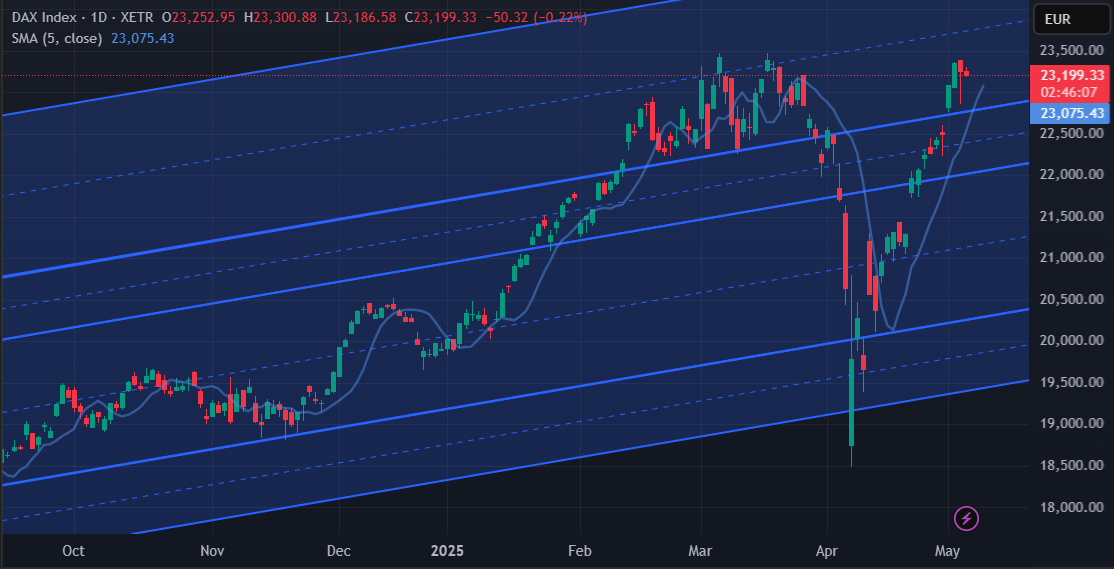This screenshot has width=1114, height=569.
Task: Click the latest red candle in May
Action: coord(966,72)
